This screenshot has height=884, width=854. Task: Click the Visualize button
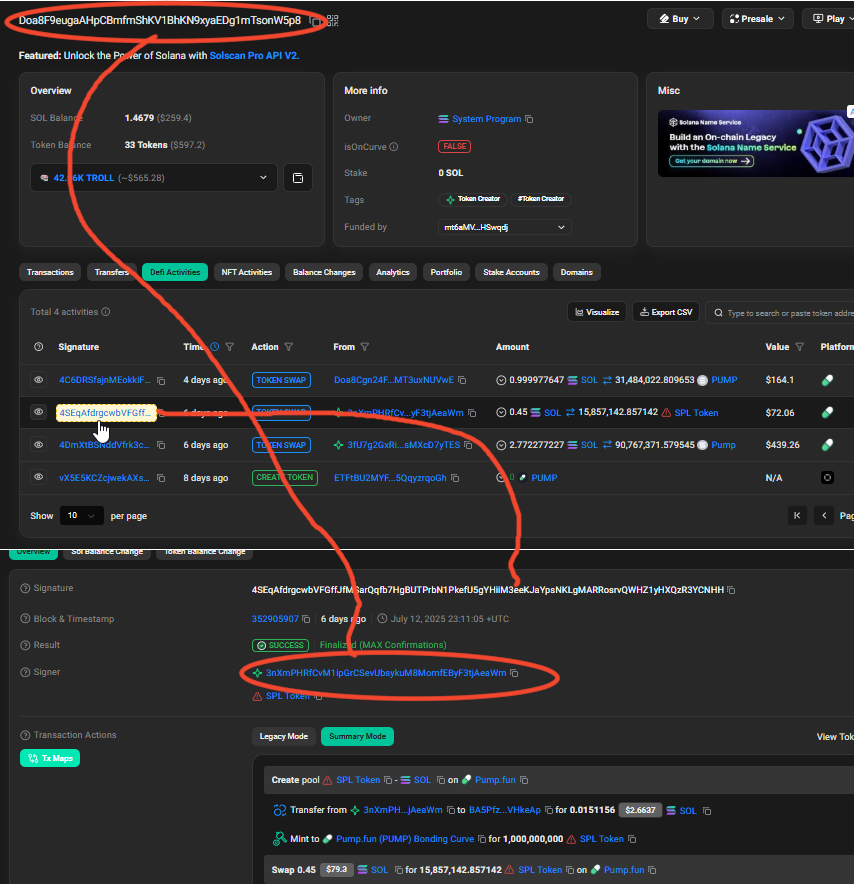pos(597,312)
